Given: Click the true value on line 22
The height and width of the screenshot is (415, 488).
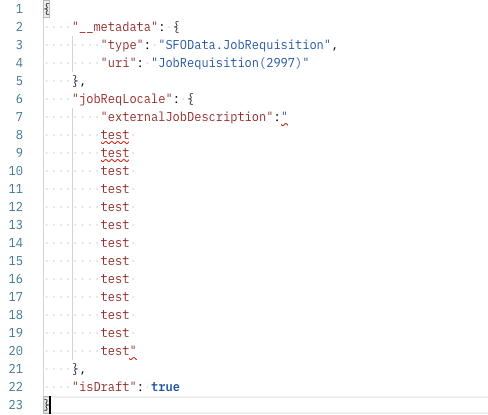Looking at the screenshot, I should click(165, 387).
